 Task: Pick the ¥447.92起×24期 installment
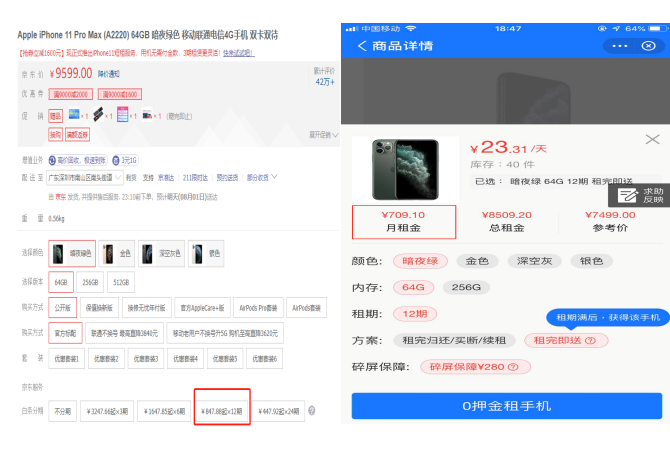point(279,411)
